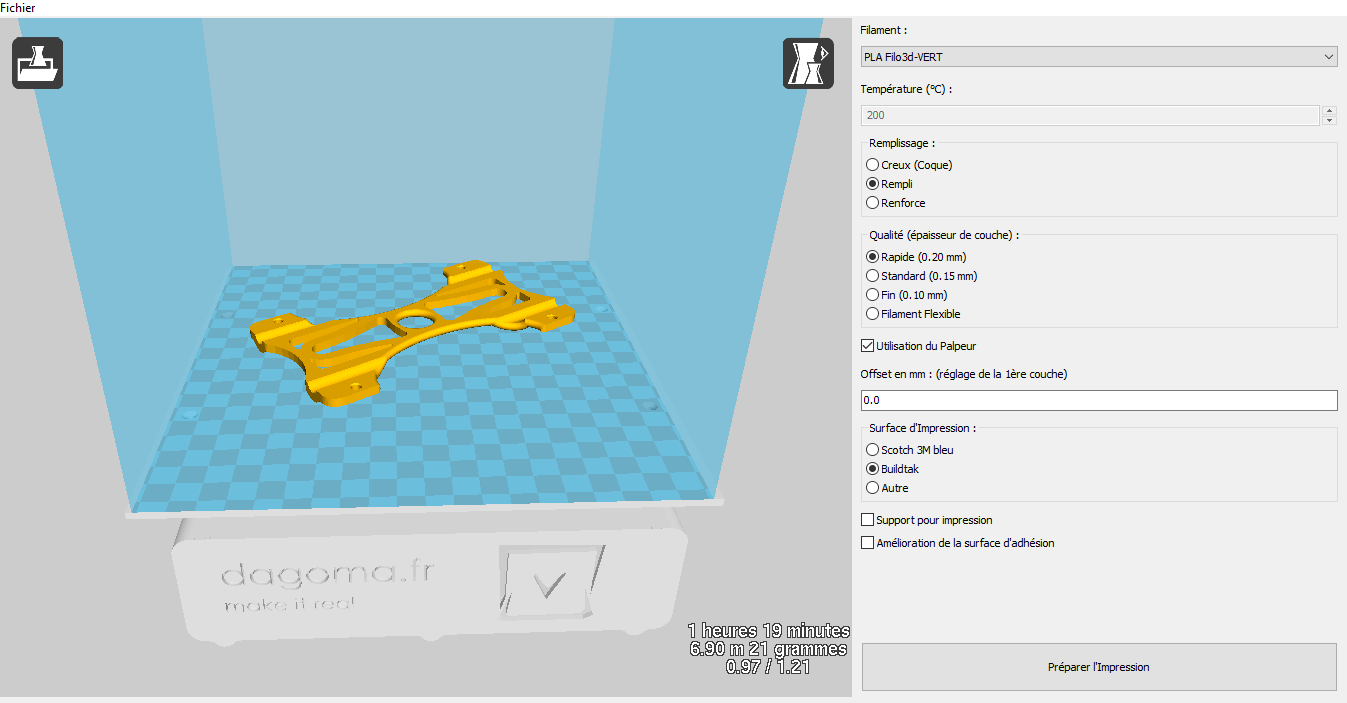Click the 6.90 m 21 grammes filament estimate
1347x703 pixels.
pyautogui.click(x=769, y=649)
